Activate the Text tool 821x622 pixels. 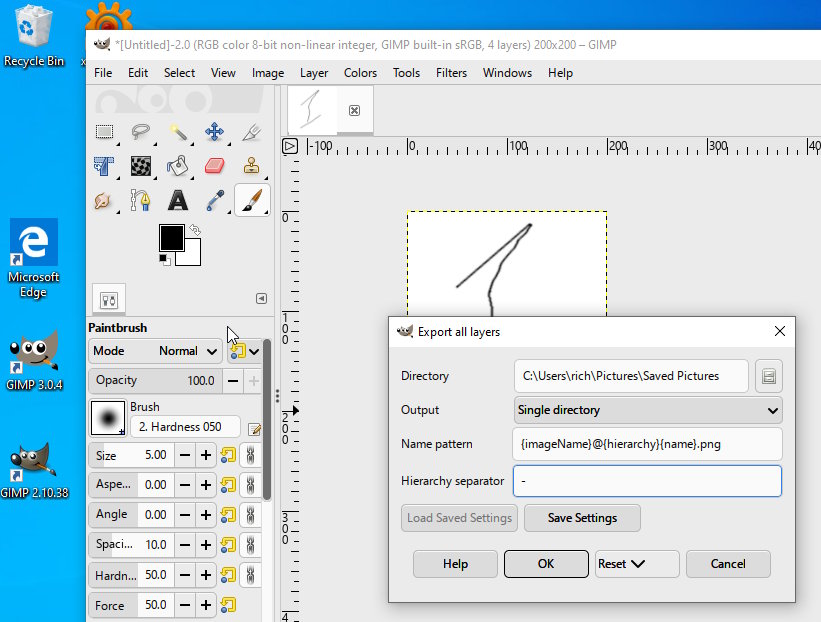(178, 200)
